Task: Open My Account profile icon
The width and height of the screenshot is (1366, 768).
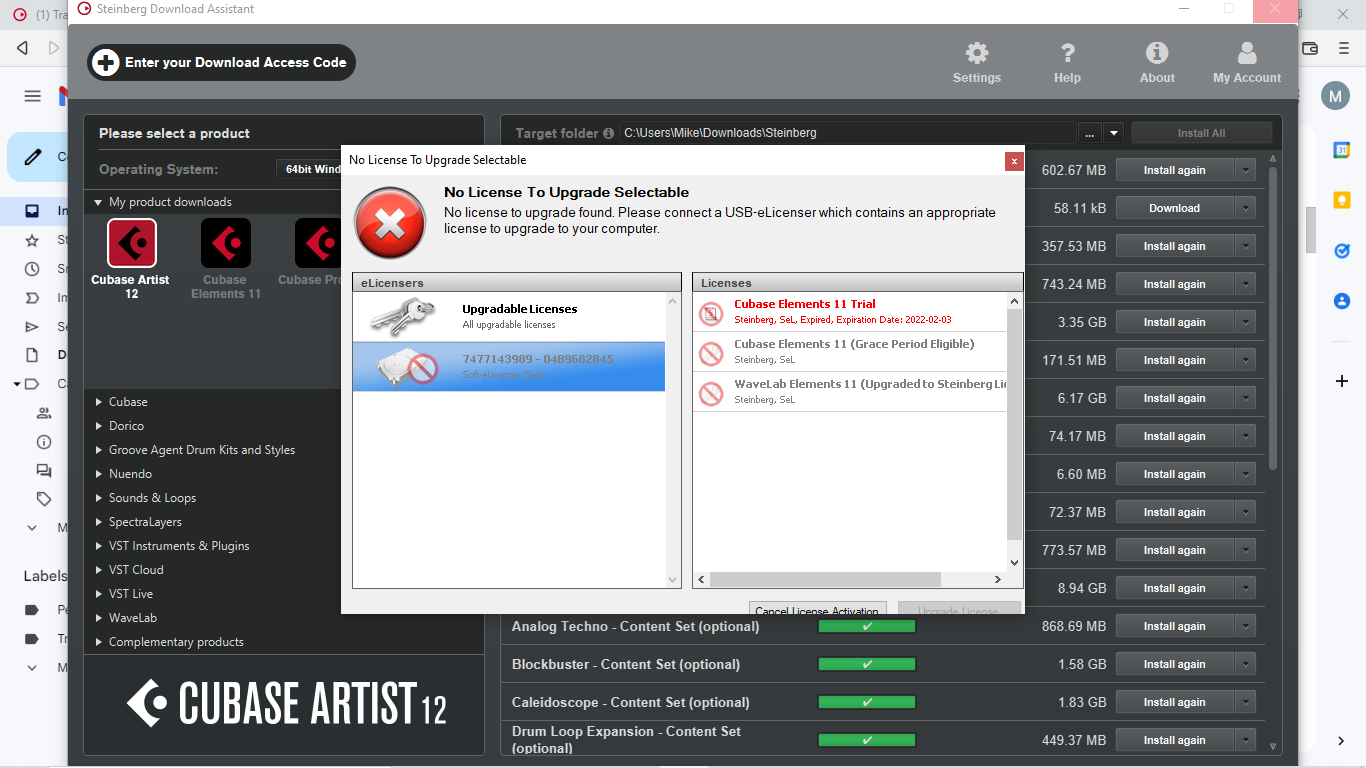Action: 1246,63
